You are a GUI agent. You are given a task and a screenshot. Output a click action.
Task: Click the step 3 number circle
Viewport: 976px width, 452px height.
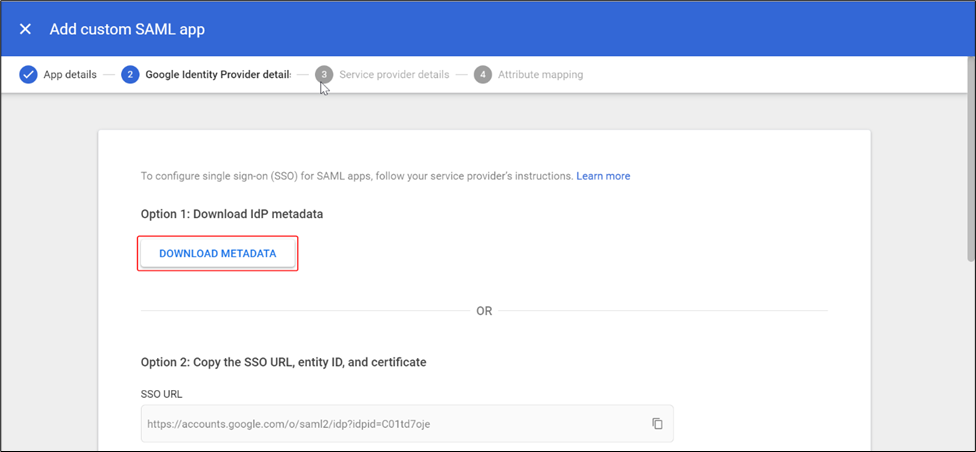(323, 75)
